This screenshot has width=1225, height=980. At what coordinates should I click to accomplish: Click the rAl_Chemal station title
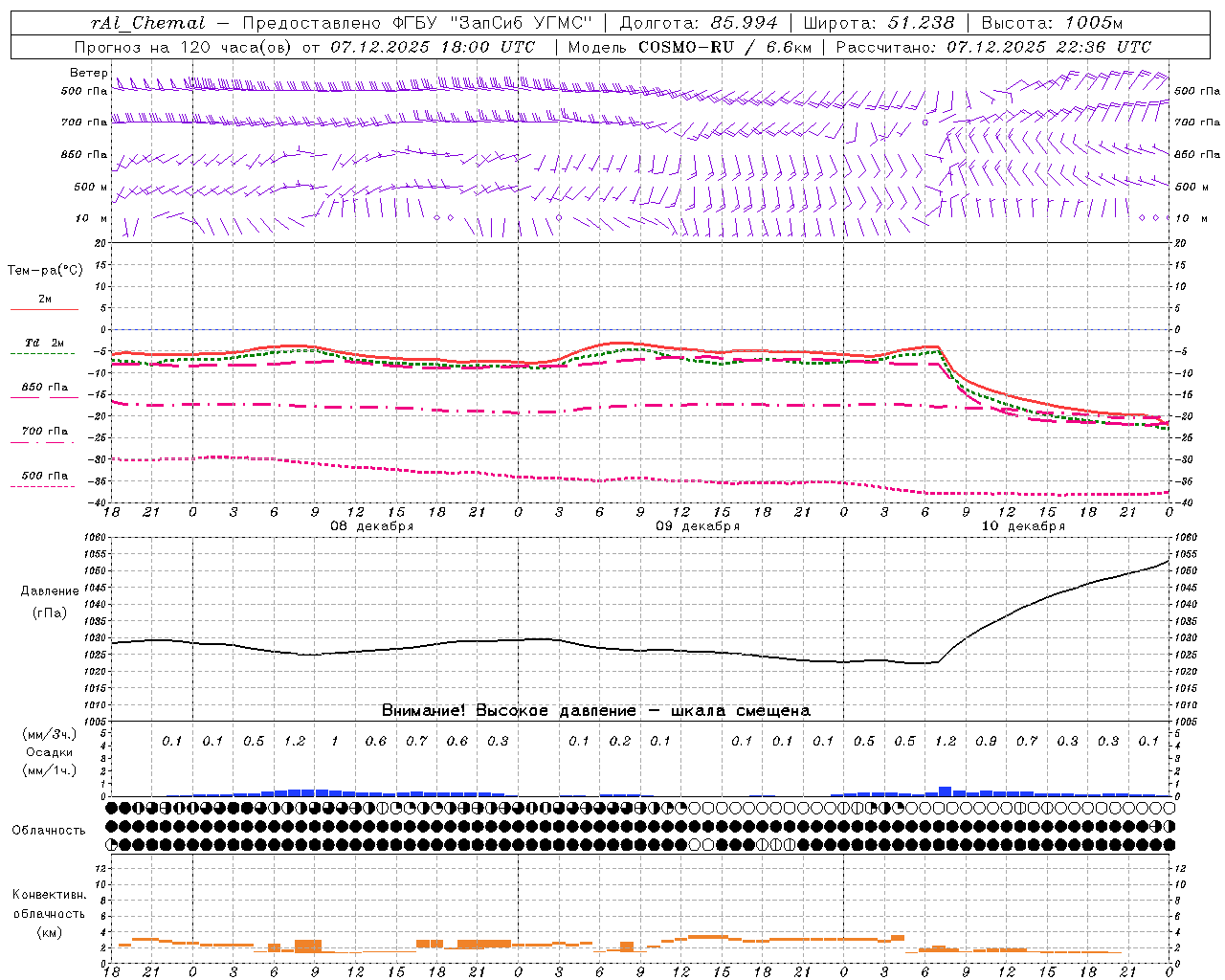(x=147, y=23)
